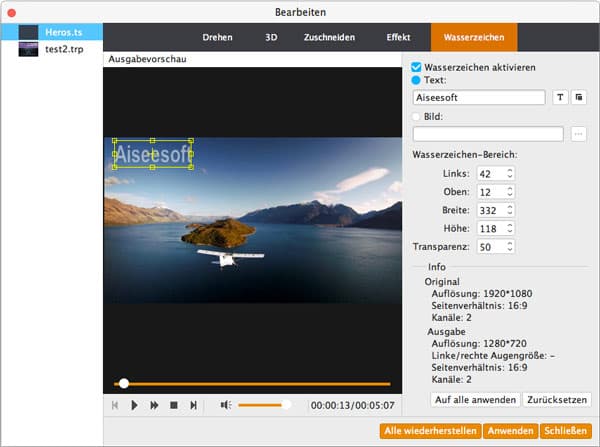
Task: Mute audio with the speaker icon
Action: tap(225, 405)
